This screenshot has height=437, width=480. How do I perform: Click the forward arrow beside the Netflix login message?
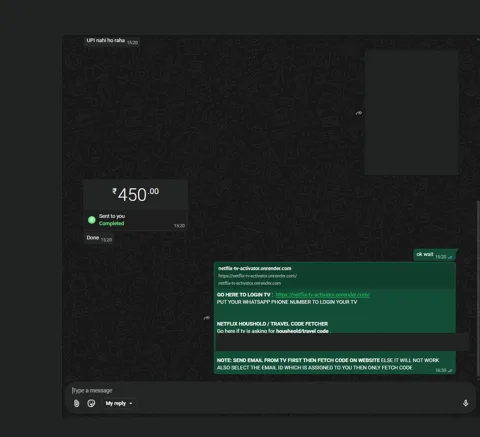tap(207, 318)
